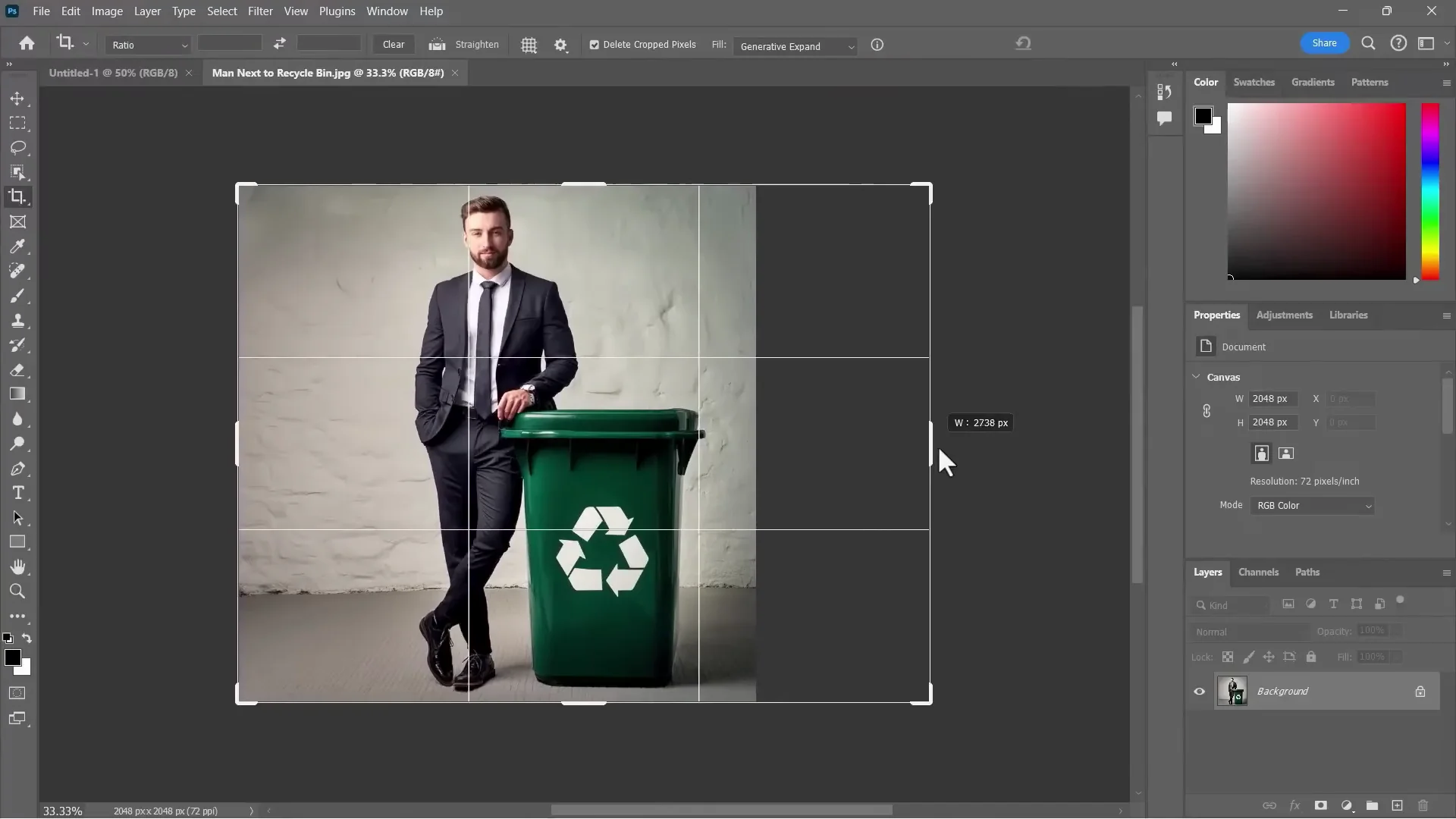Toggle visibility of the Background layer
The height and width of the screenshot is (819, 1456).
1199,691
